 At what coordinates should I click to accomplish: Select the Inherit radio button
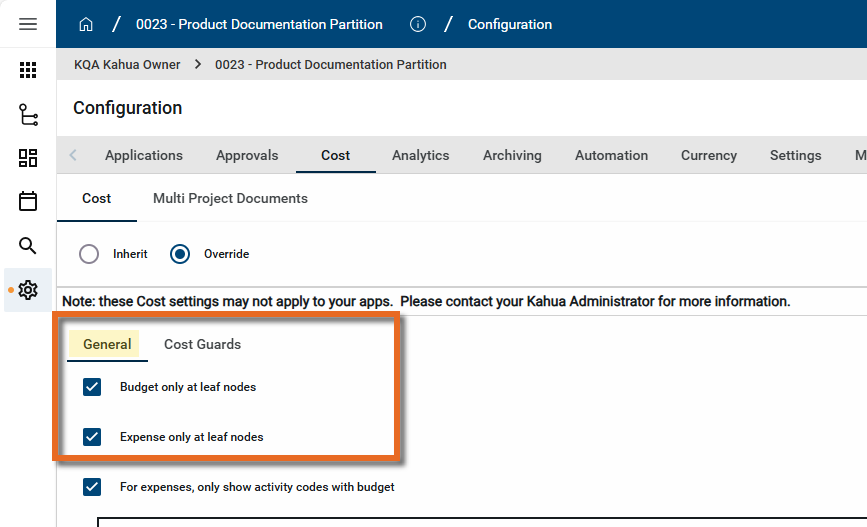tap(89, 254)
